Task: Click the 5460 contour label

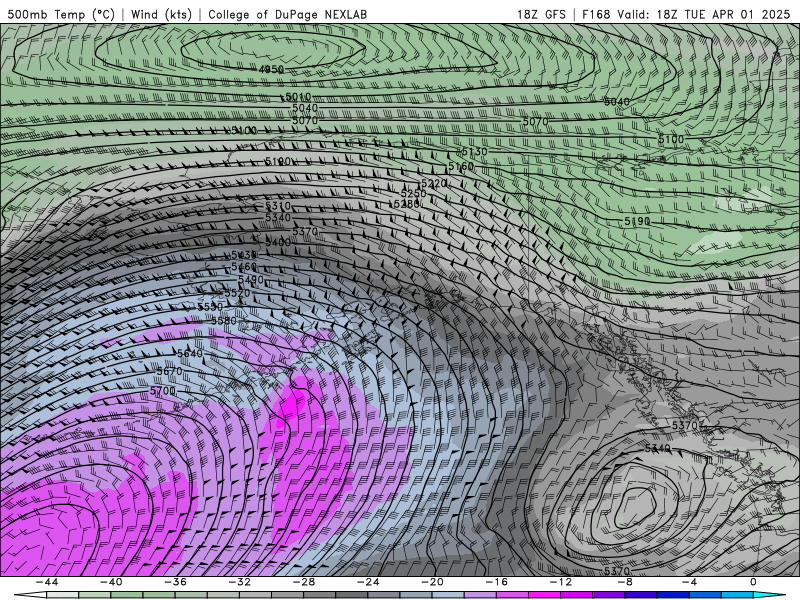Action: pyautogui.click(x=244, y=267)
